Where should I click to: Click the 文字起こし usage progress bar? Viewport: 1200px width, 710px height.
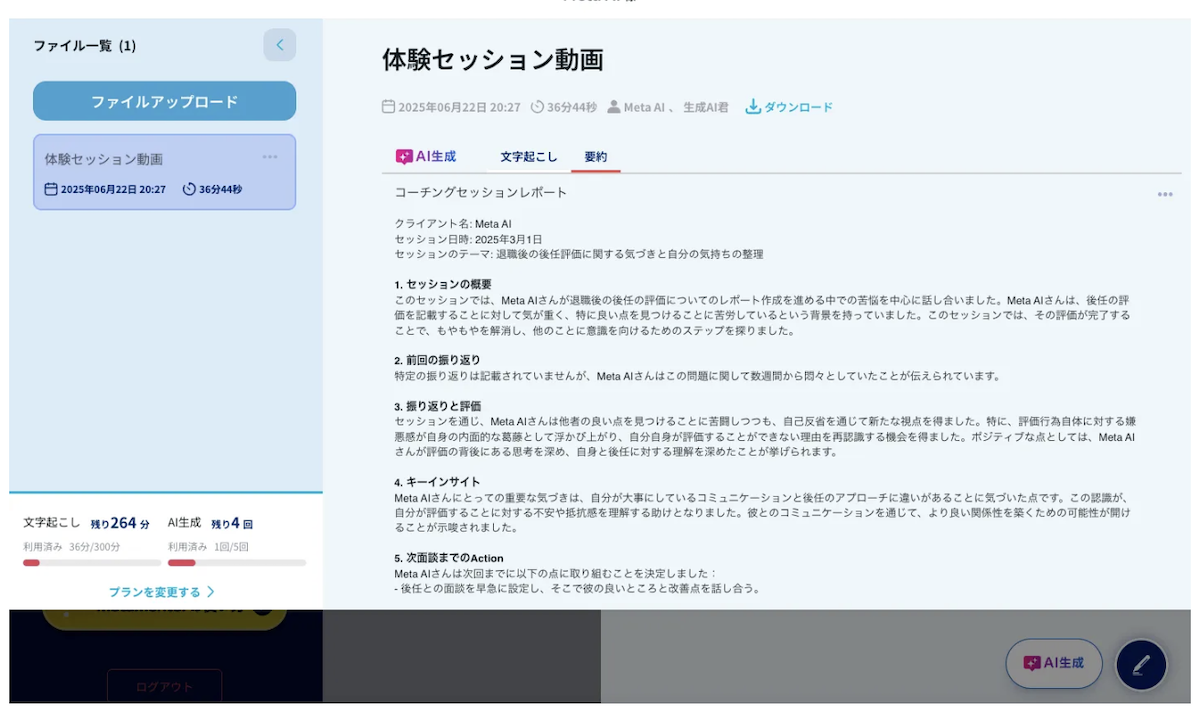pos(92,563)
